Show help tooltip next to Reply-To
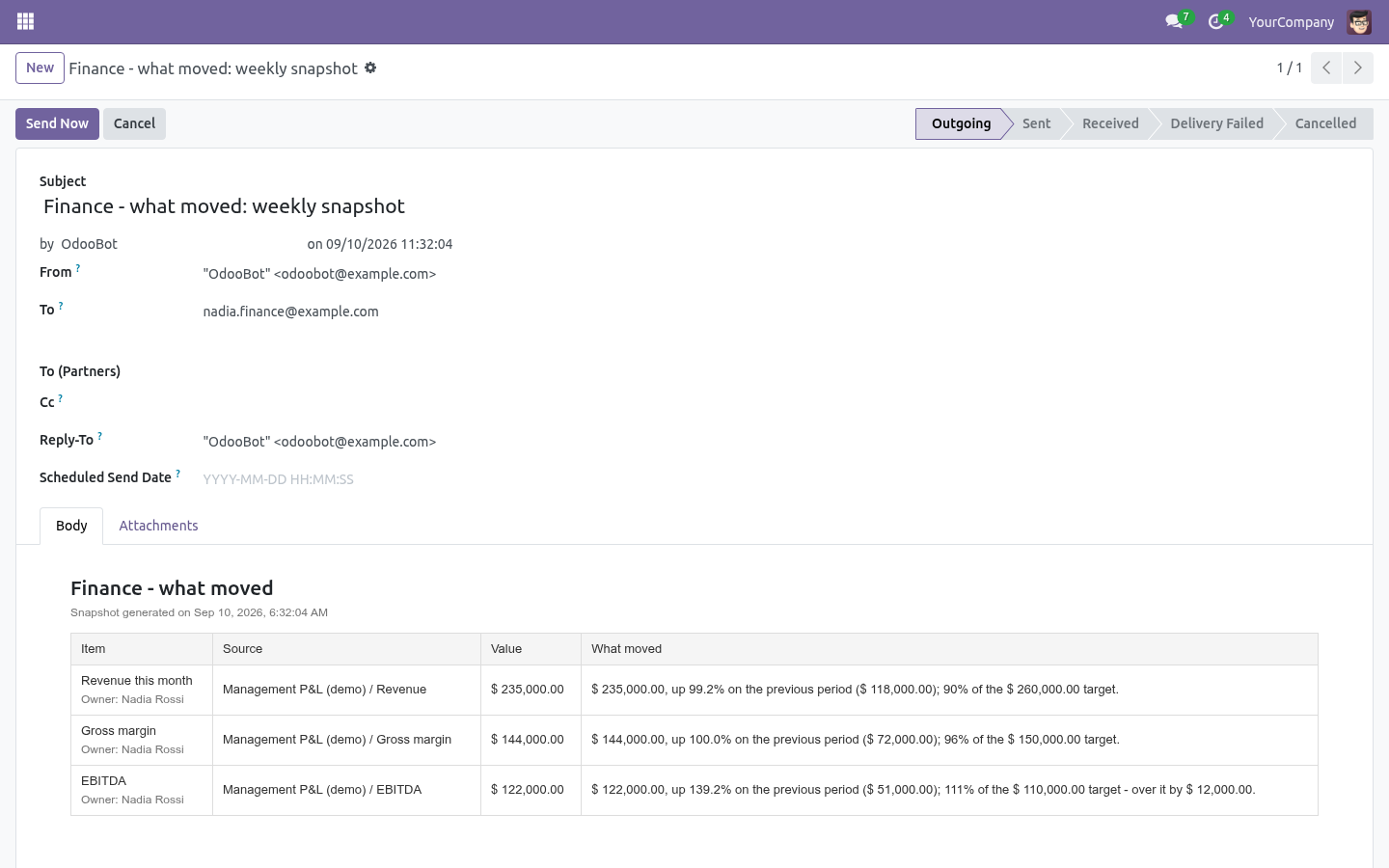 point(99,436)
